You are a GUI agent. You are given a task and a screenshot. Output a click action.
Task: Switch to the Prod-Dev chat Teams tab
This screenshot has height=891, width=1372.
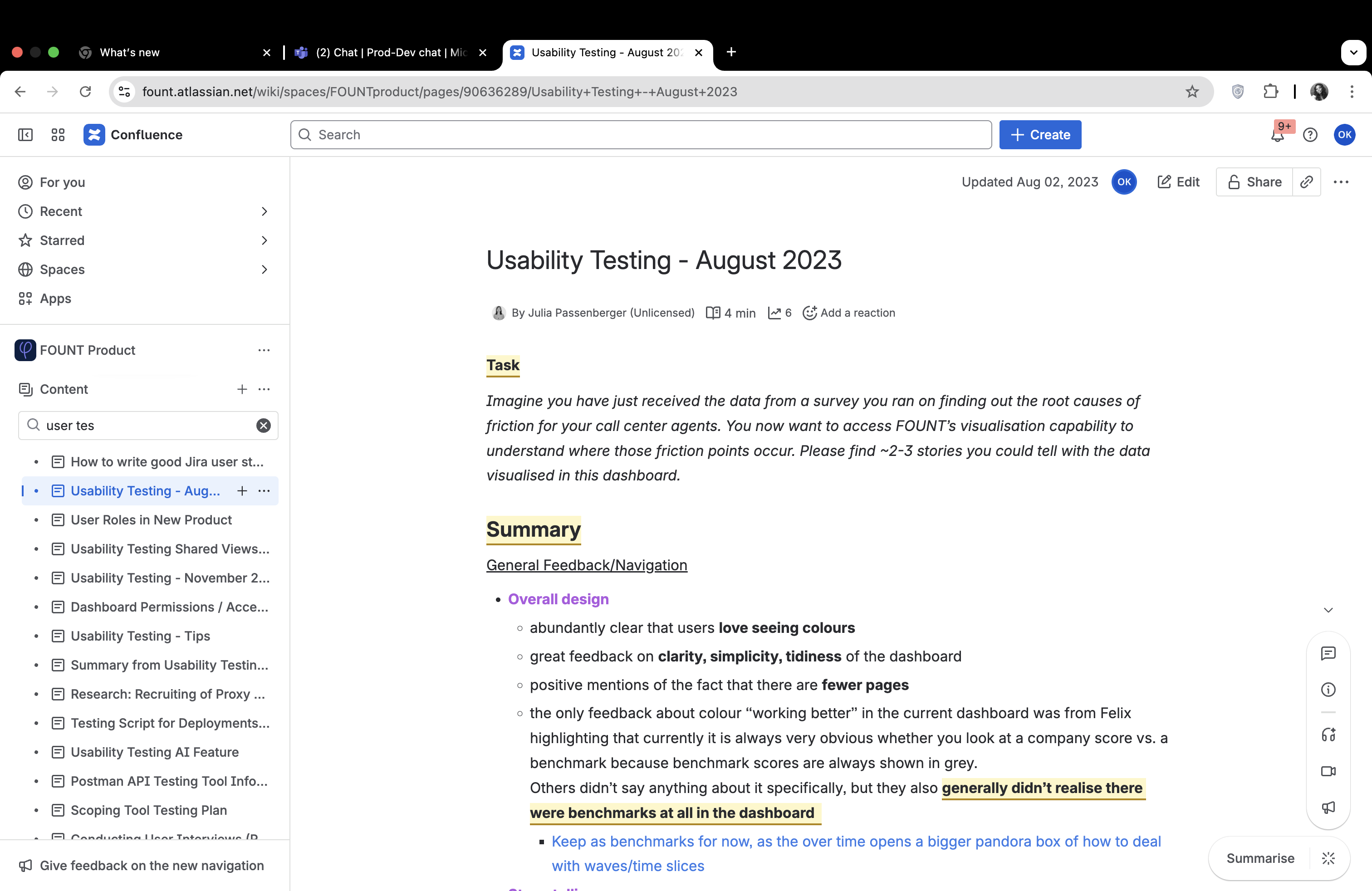(391, 53)
